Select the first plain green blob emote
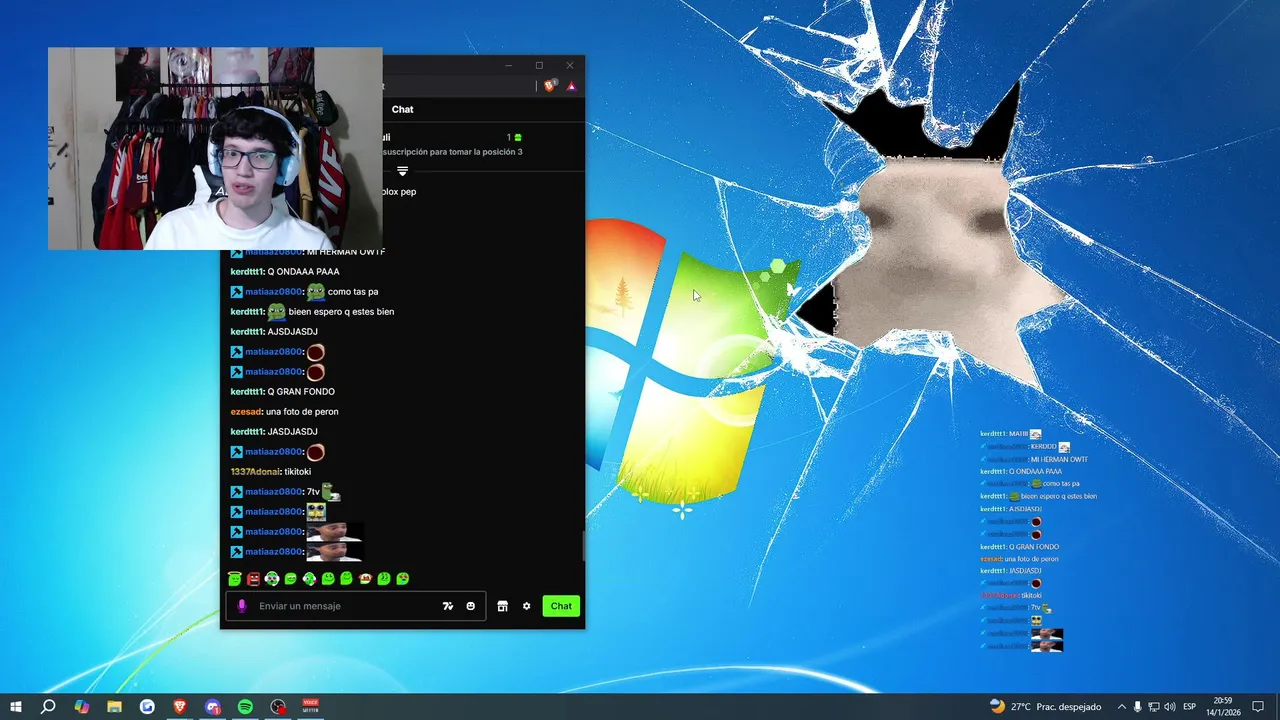Image resolution: width=1280 pixels, height=720 pixels. (x=290, y=578)
